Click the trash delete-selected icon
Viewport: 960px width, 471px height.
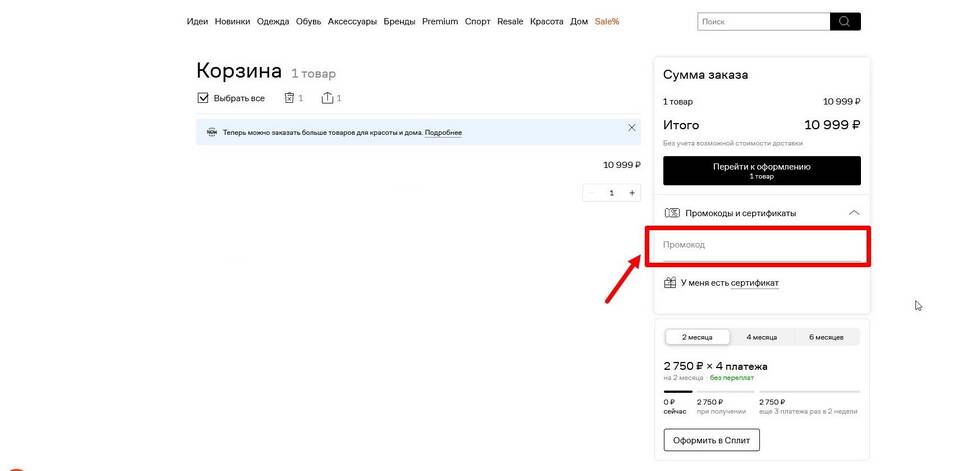point(289,98)
